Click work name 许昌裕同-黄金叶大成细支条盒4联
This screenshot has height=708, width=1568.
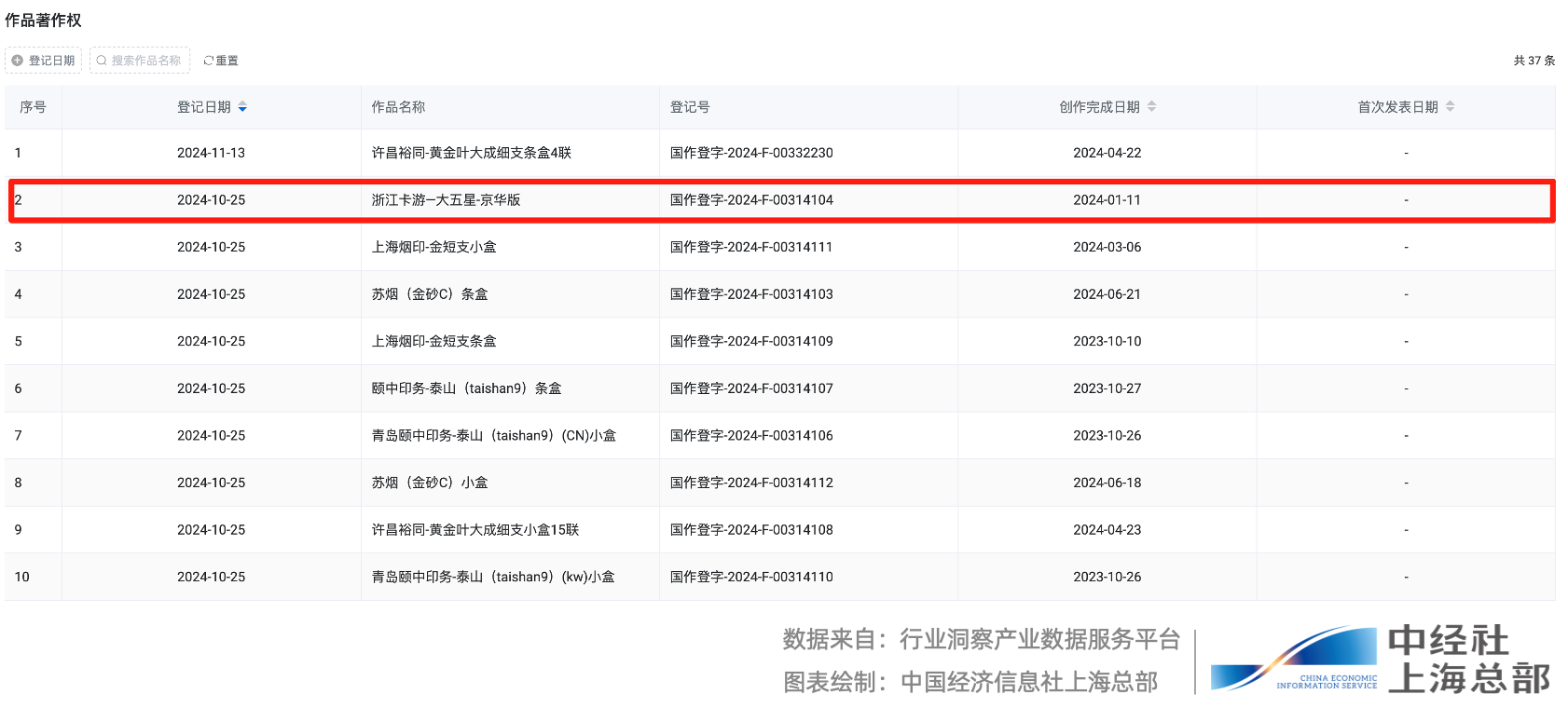point(471,153)
